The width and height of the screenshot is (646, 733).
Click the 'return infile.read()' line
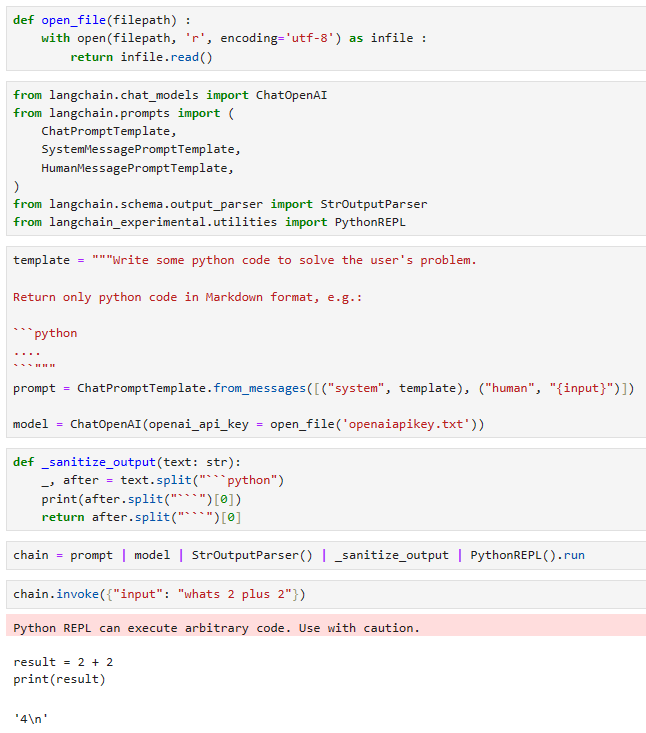click(x=141, y=57)
